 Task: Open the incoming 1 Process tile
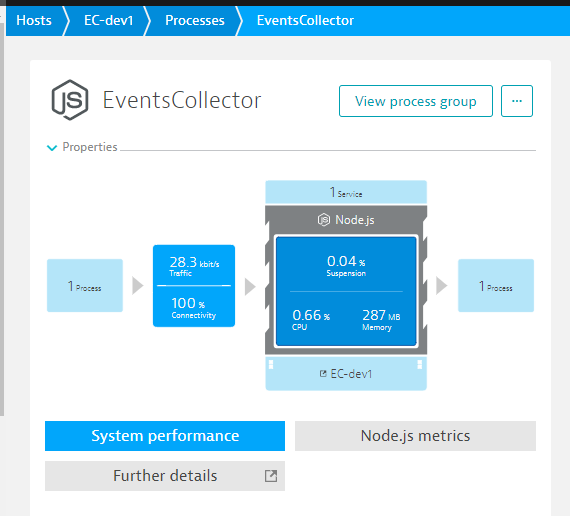(x=85, y=285)
